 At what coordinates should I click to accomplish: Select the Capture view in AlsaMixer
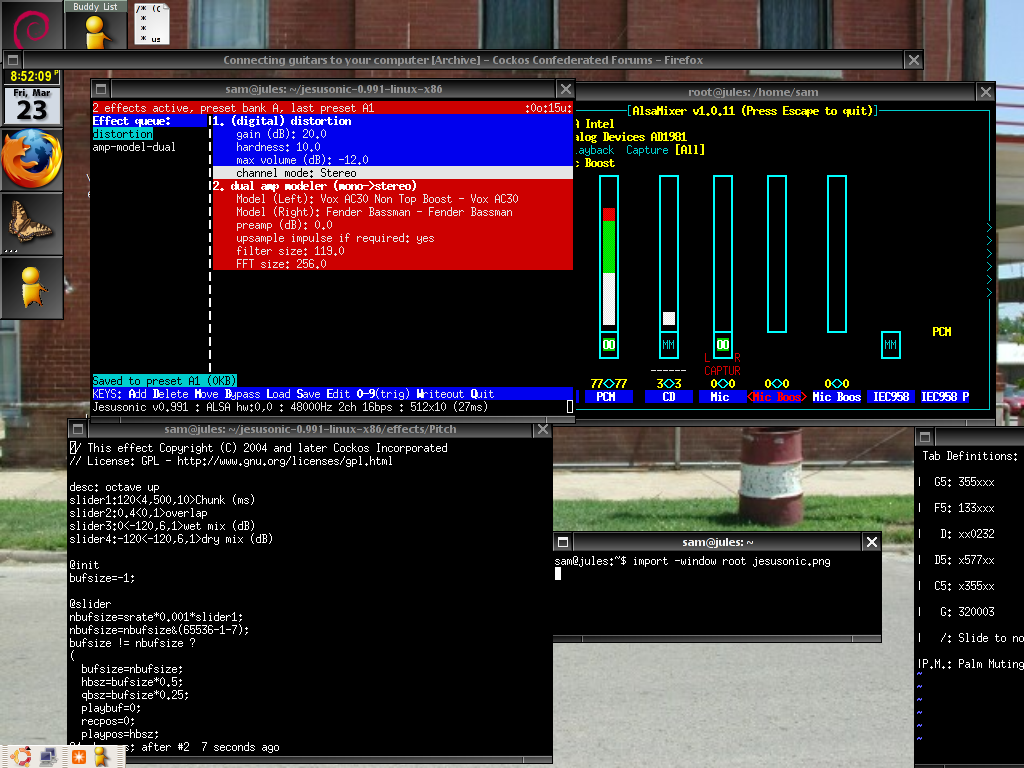tap(647, 150)
